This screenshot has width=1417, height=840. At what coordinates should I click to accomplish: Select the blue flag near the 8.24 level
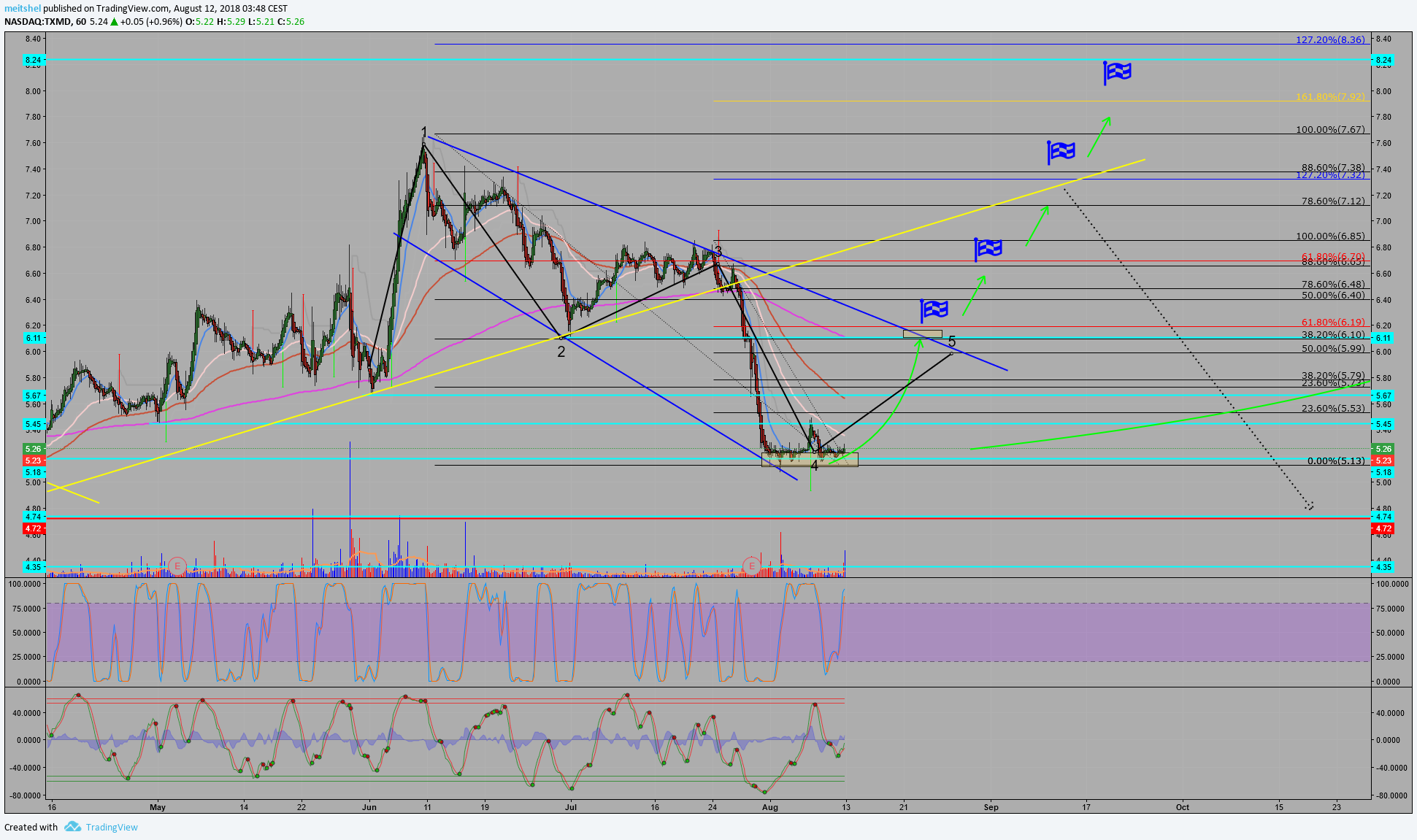pyautogui.click(x=1117, y=72)
